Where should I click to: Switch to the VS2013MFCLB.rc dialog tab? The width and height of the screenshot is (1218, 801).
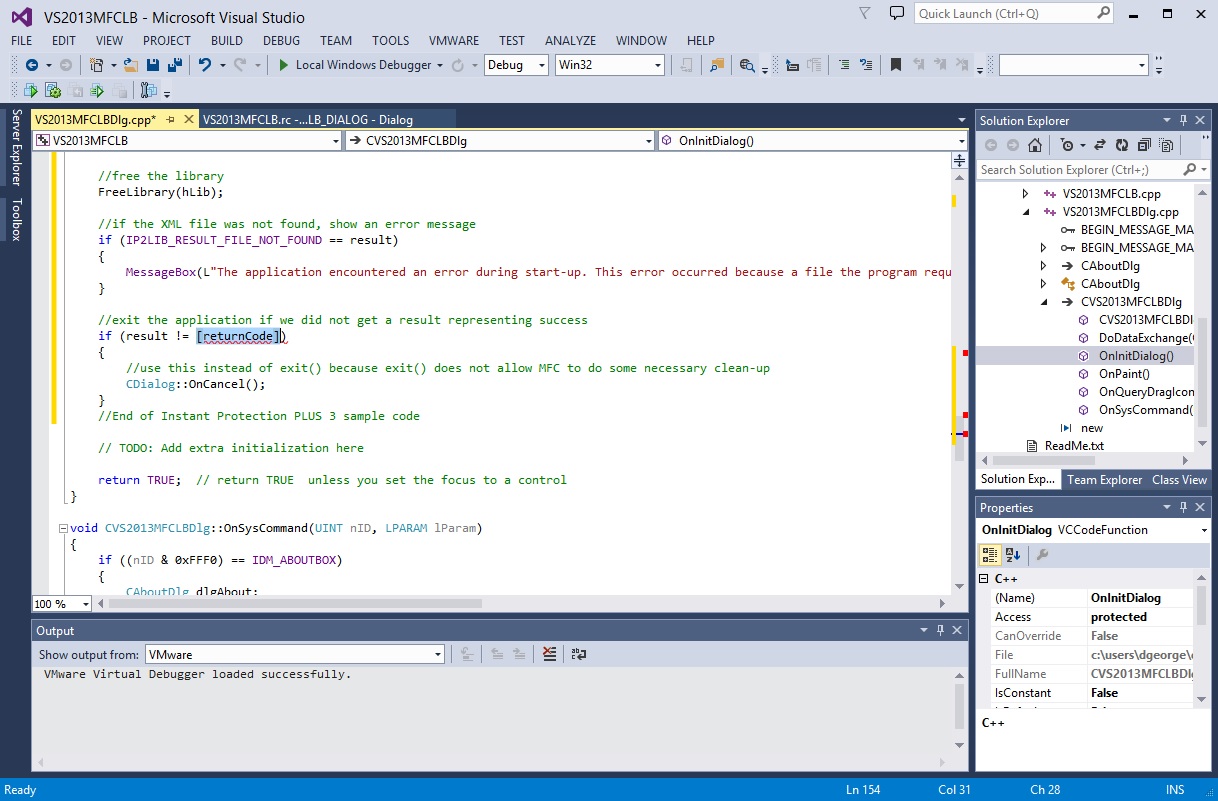click(310, 119)
